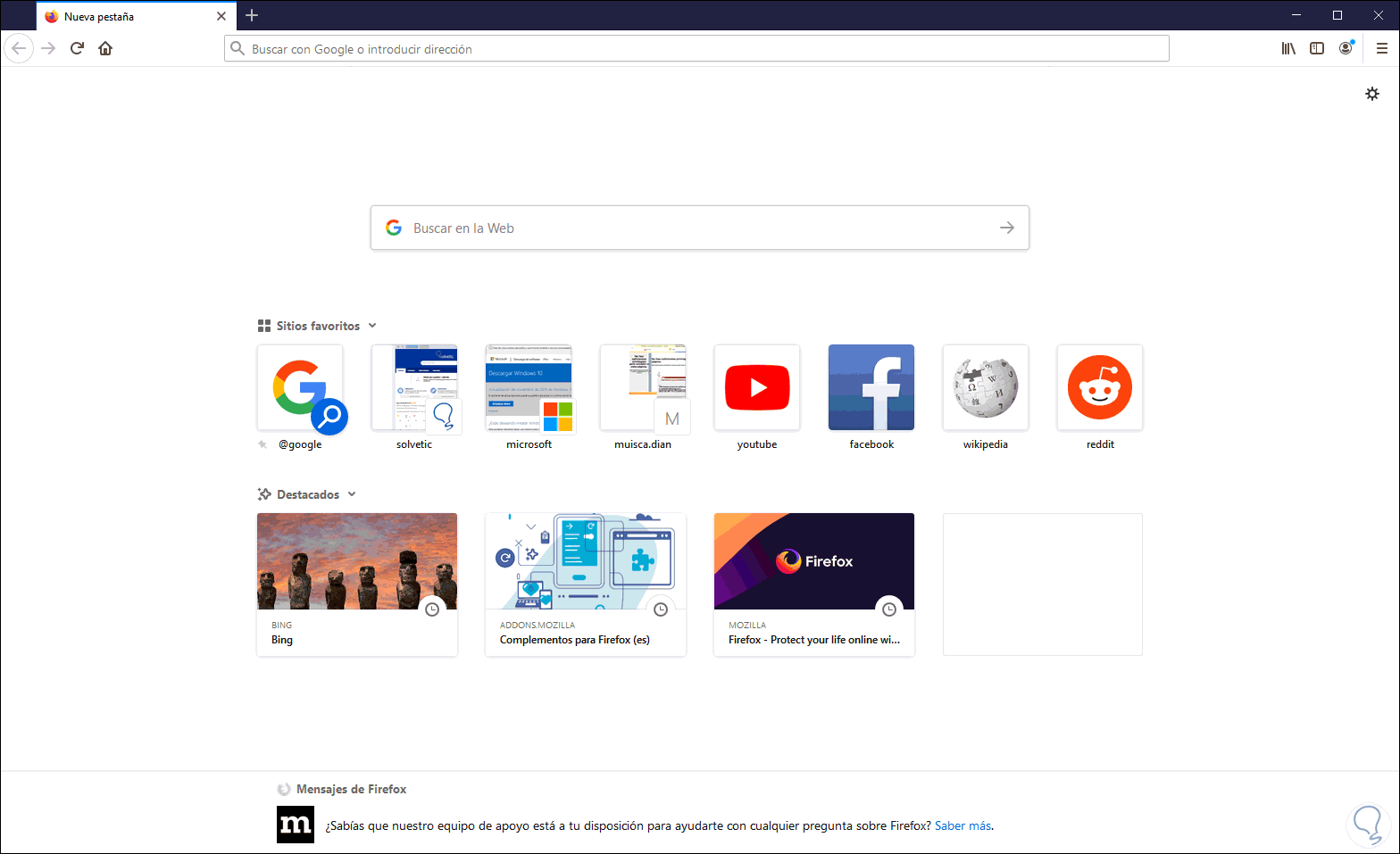This screenshot has height=854, width=1400.
Task: Go back with the back arrow button
Action: point(19,48)
